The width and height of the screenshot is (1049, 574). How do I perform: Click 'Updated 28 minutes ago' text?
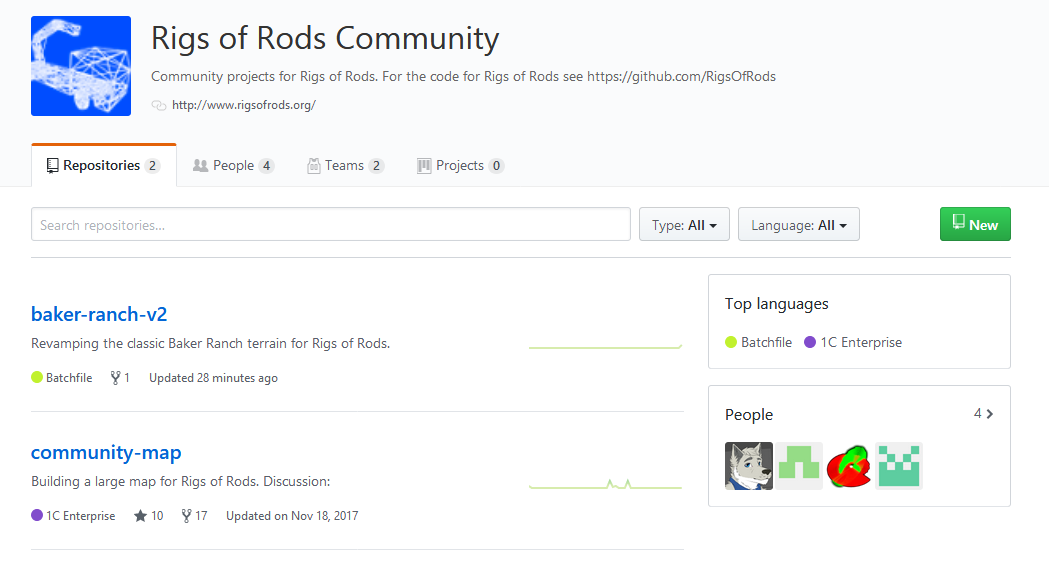point(213,378)
